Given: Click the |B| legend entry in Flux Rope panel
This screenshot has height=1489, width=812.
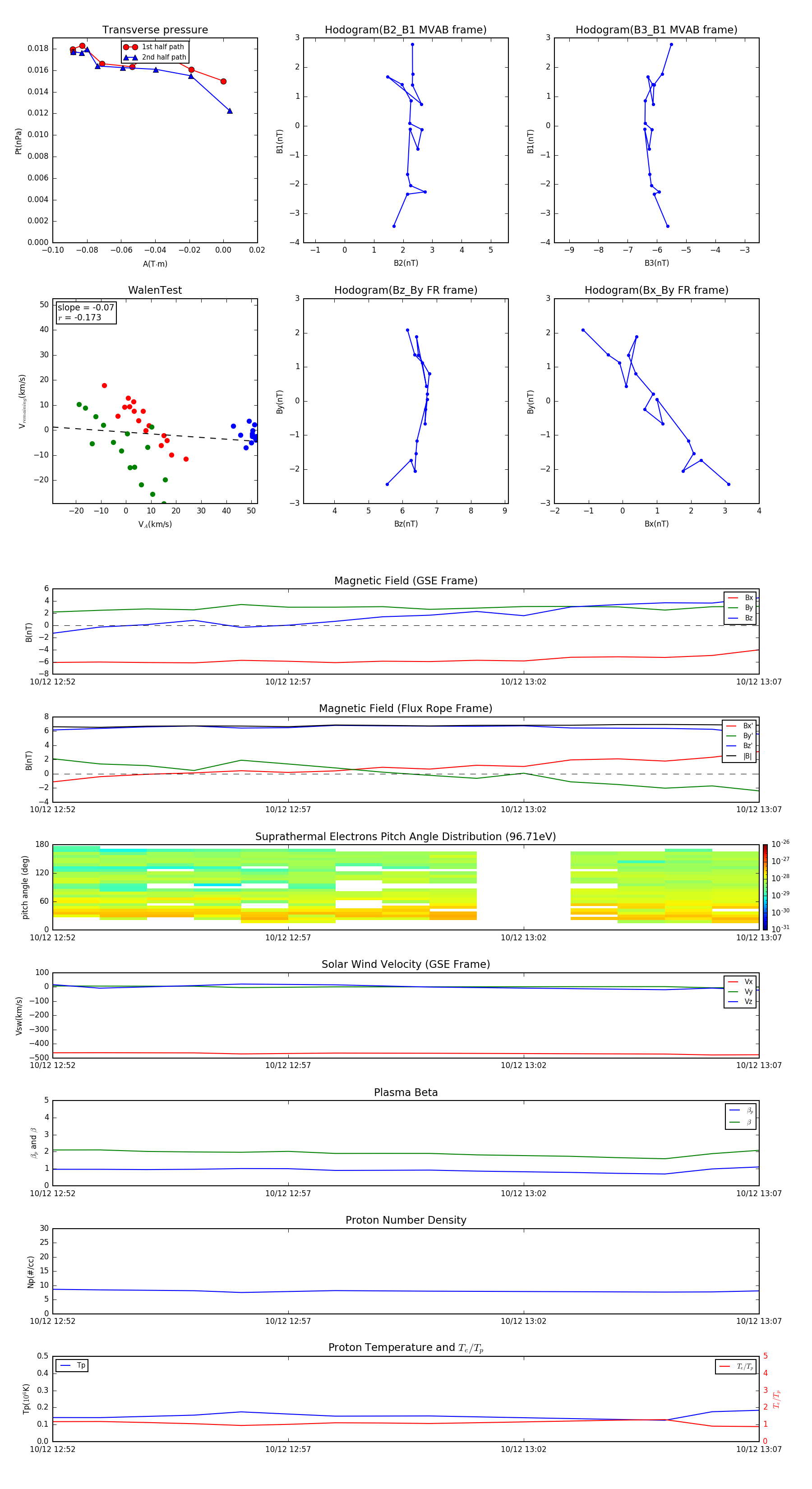Looking at the screenshot, I should pyautogui.click(x=739, y=756).
